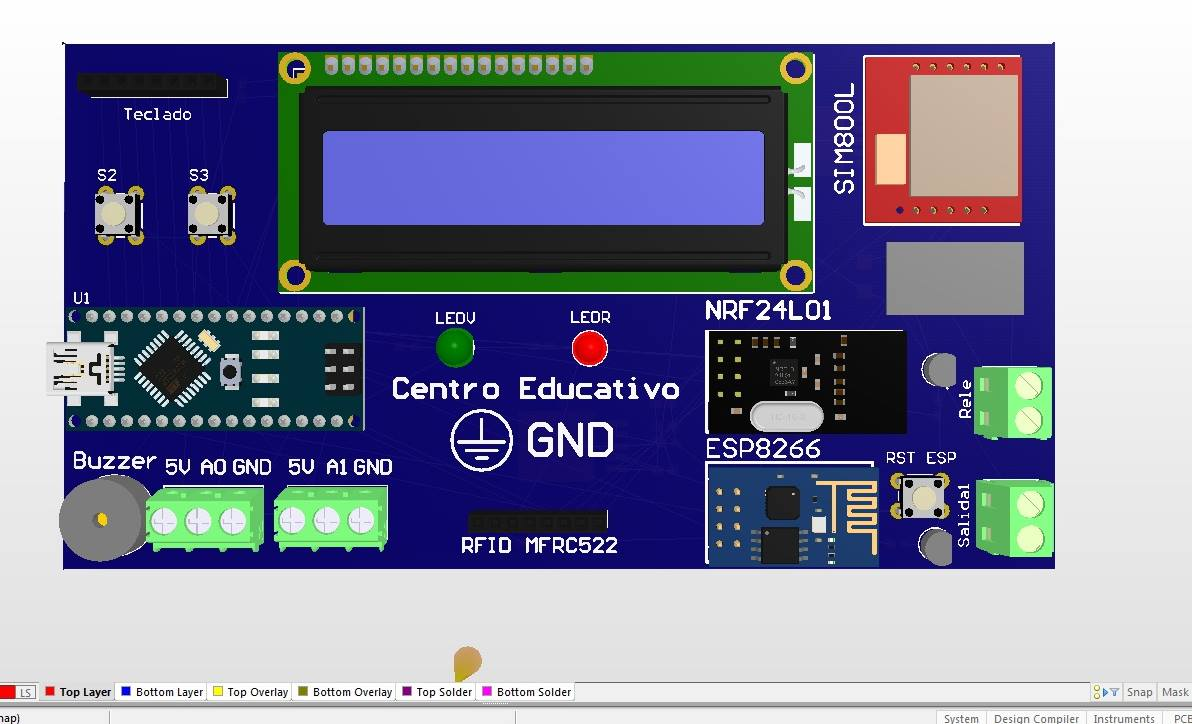The image size is (1192, 724).
Task: Click the LS layer set button
Action: (26, 692)
